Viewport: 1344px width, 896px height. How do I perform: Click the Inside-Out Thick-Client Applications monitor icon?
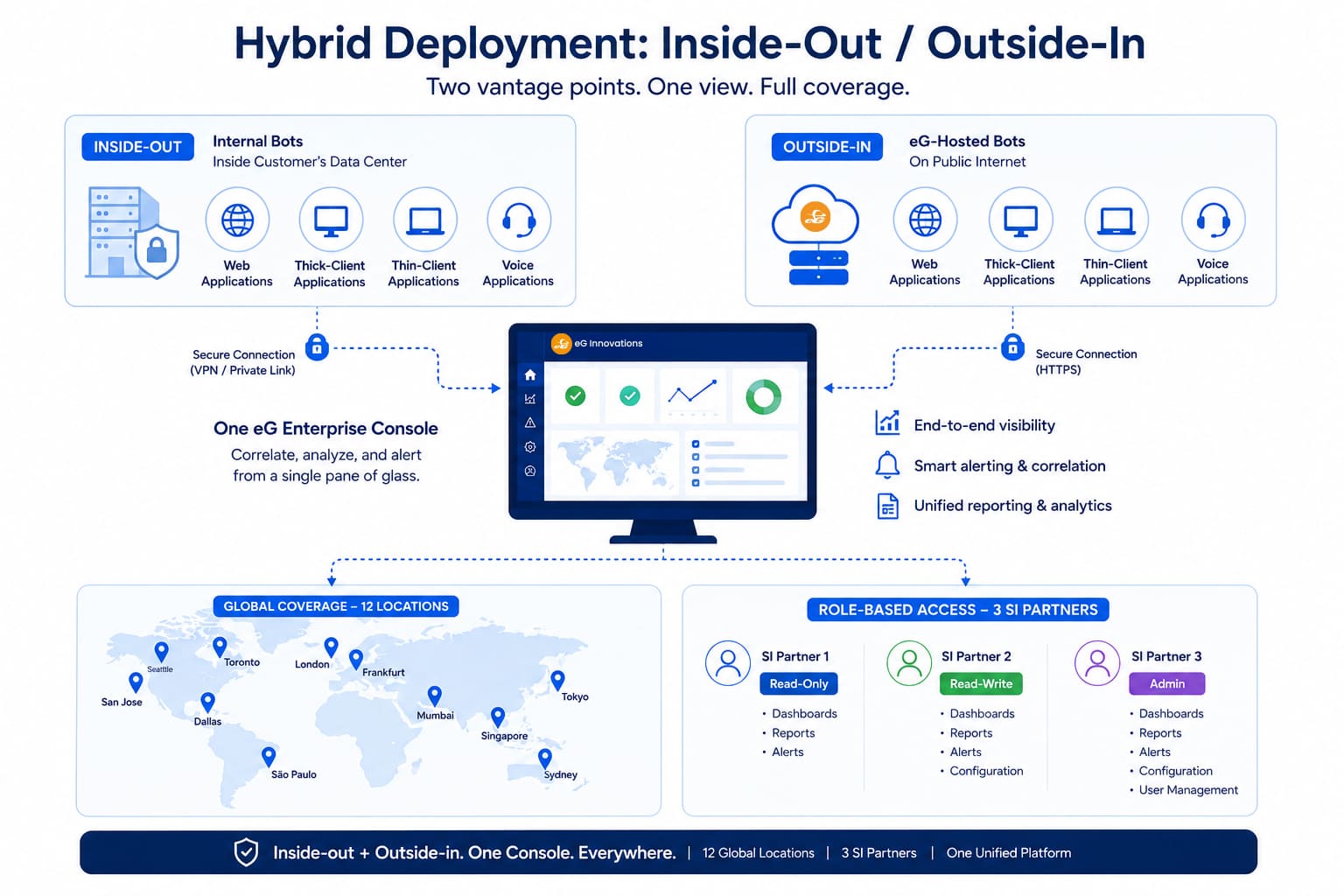tap(331, 220)
